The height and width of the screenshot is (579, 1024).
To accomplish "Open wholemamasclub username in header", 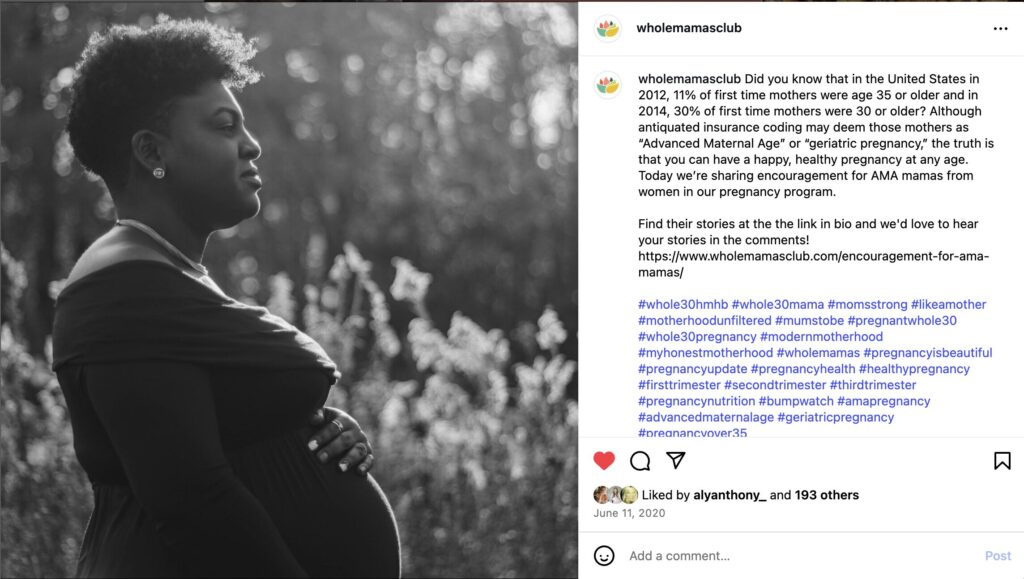I will (689, 28).
